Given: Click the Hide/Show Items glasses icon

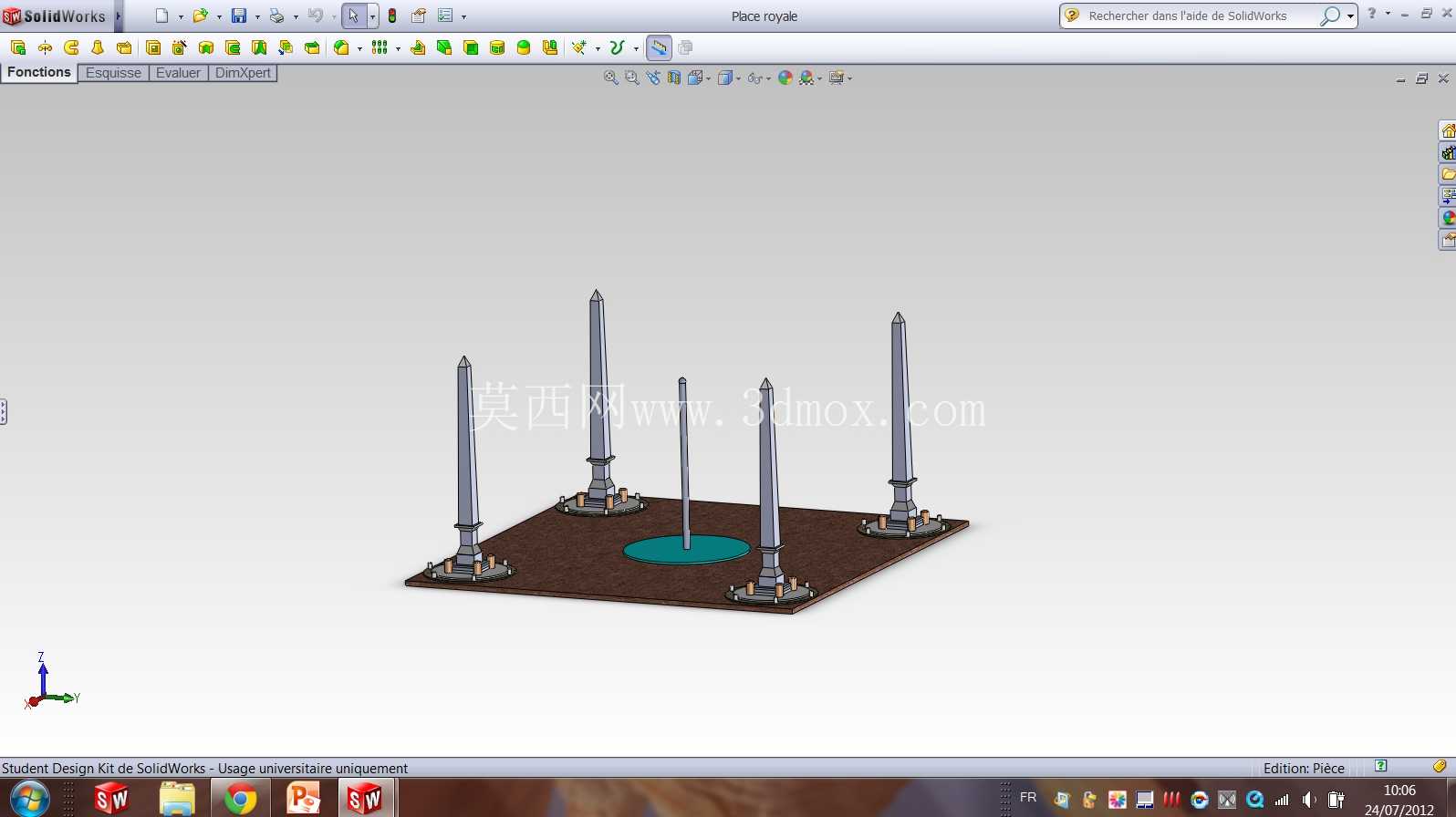Looking at the screenshot, I should [754, 78].
